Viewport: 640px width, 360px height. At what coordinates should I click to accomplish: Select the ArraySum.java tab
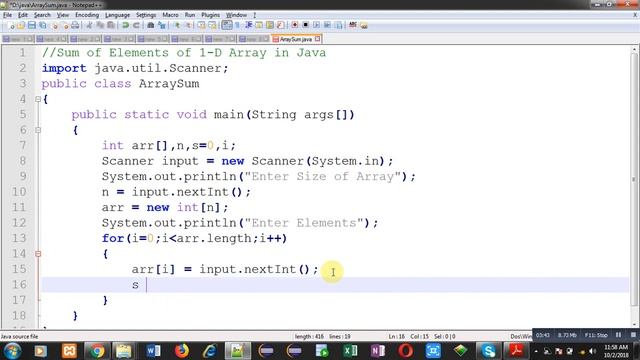296,39
